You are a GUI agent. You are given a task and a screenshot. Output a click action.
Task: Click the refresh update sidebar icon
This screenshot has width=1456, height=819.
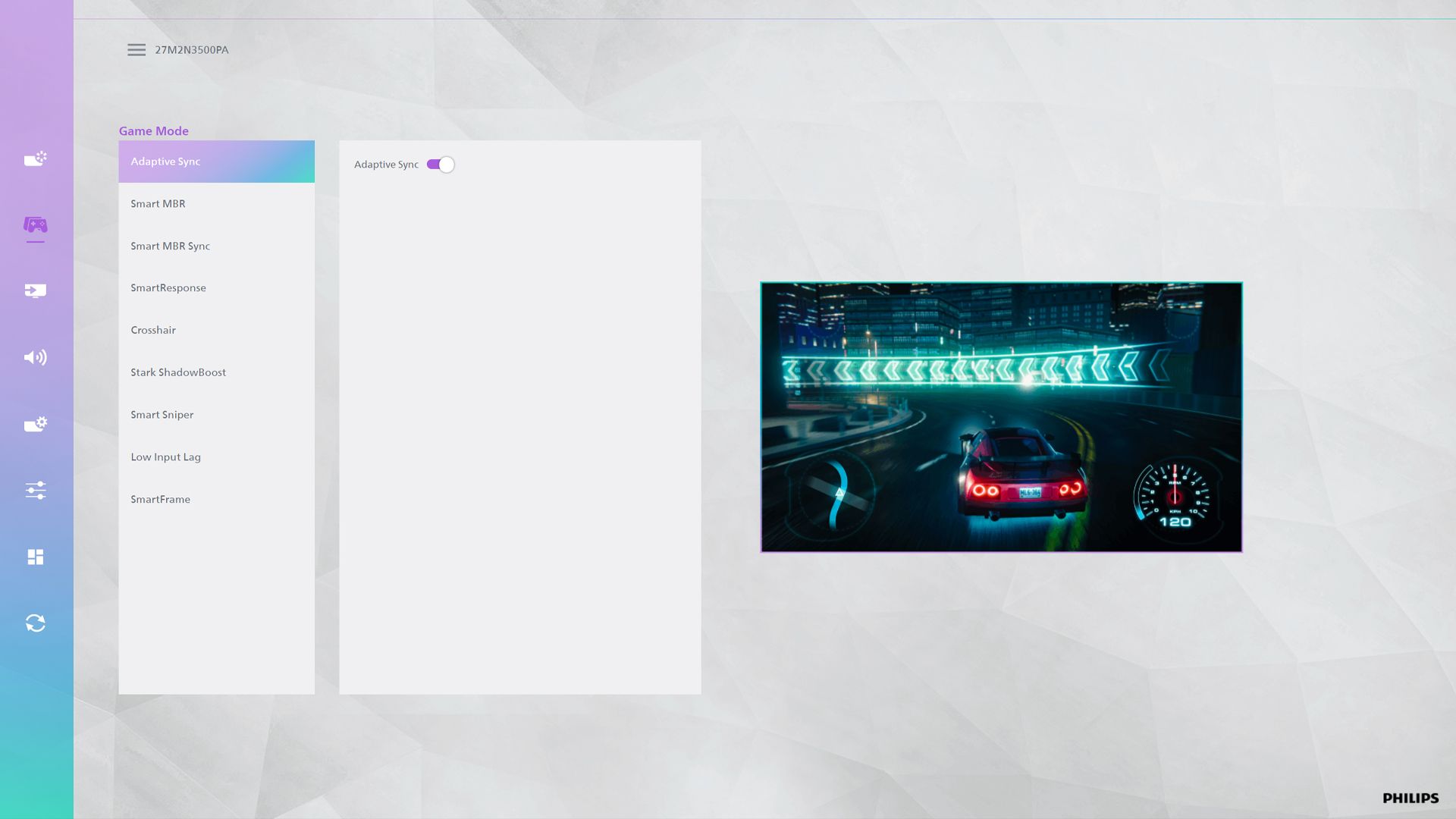[36, 623]
